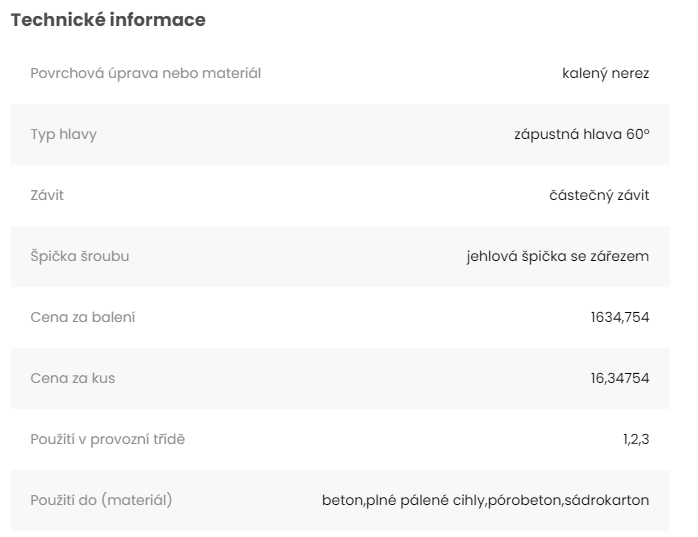Click the package price 1634,754

620,317
